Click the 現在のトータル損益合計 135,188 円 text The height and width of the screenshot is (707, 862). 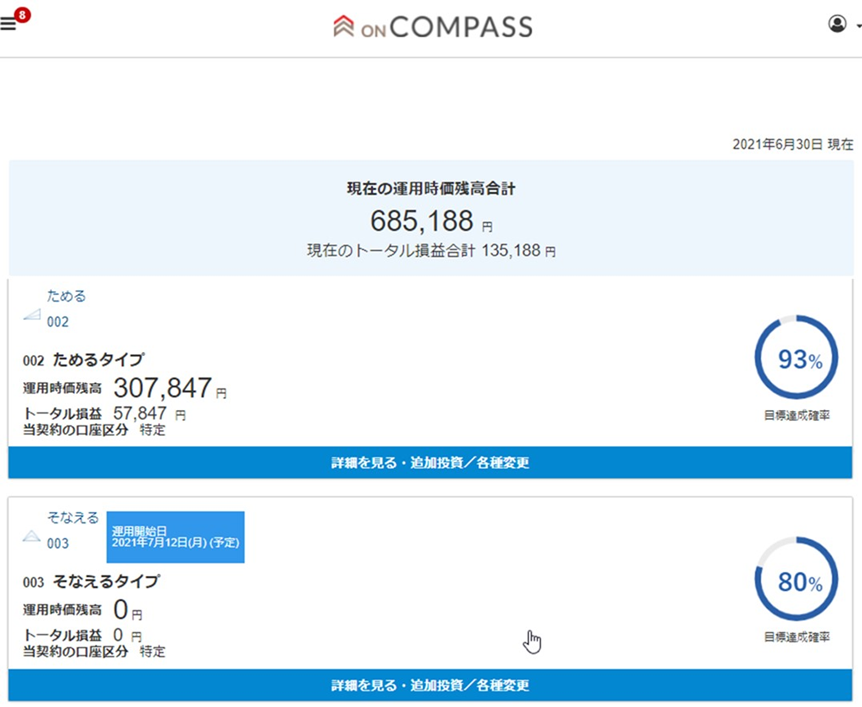[x=431, y=251]
